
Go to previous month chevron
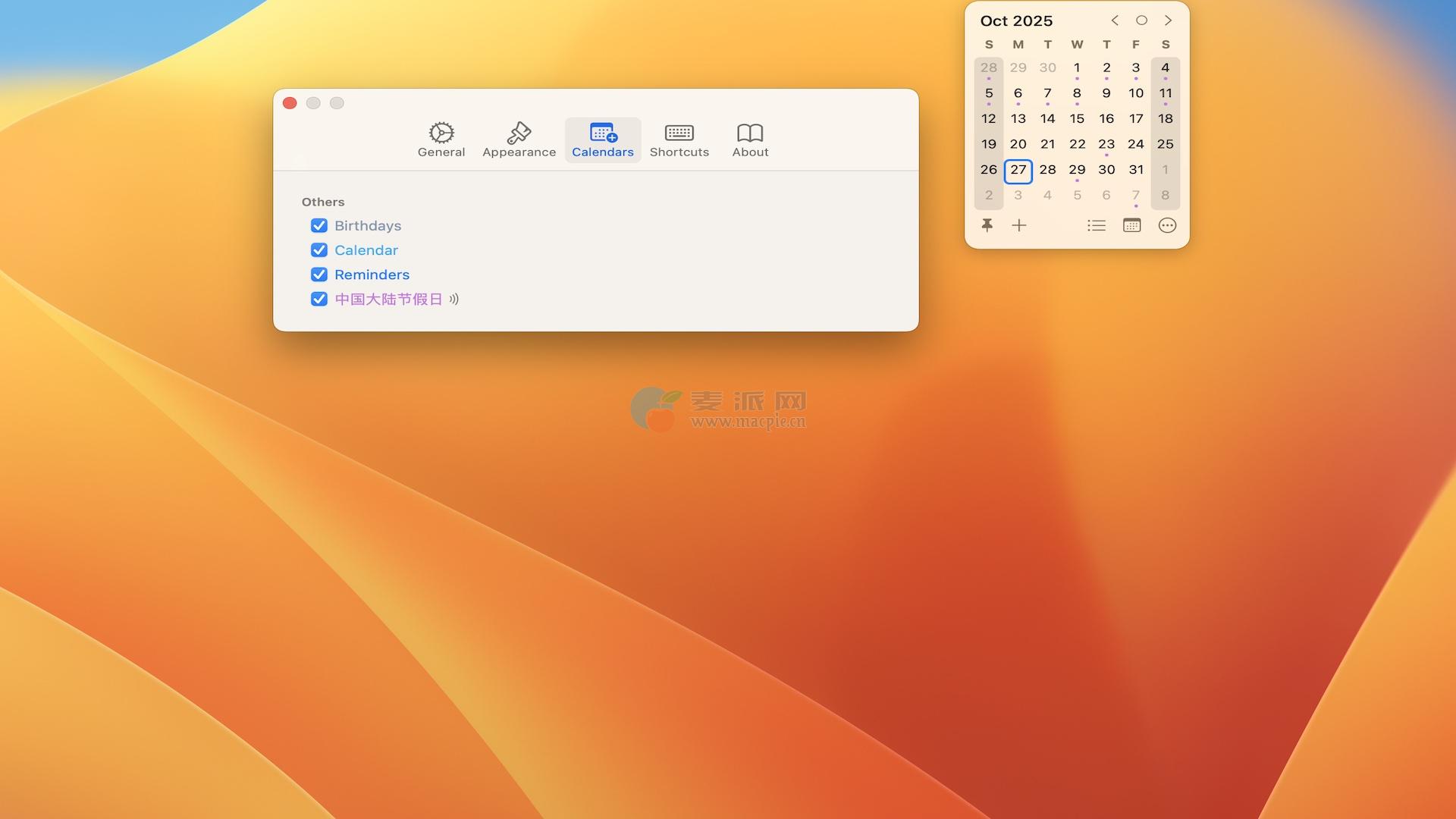tap(1114, 20)
